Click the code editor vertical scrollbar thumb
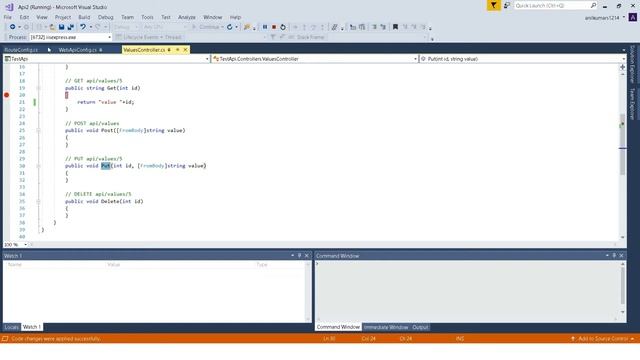The image size is (640, 360). pyautogui.click(x=622, y=144)
